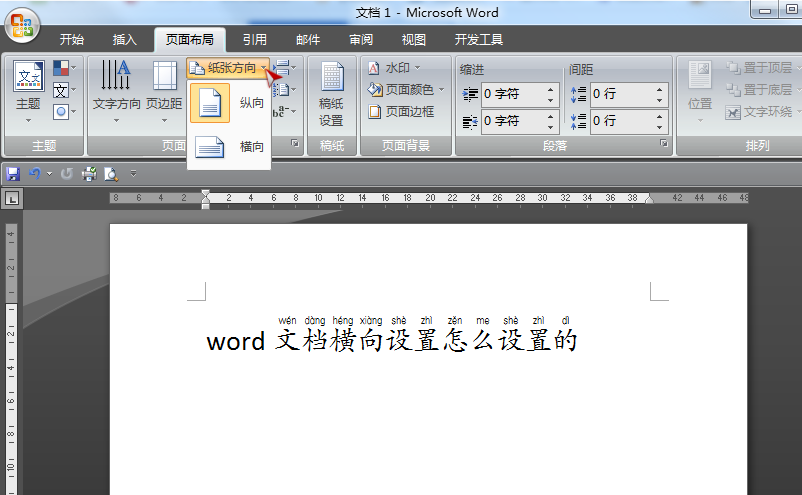Increase left indent with up arrow
The height and width of the screenshot is (495, 802).
(x=550, y=89)
